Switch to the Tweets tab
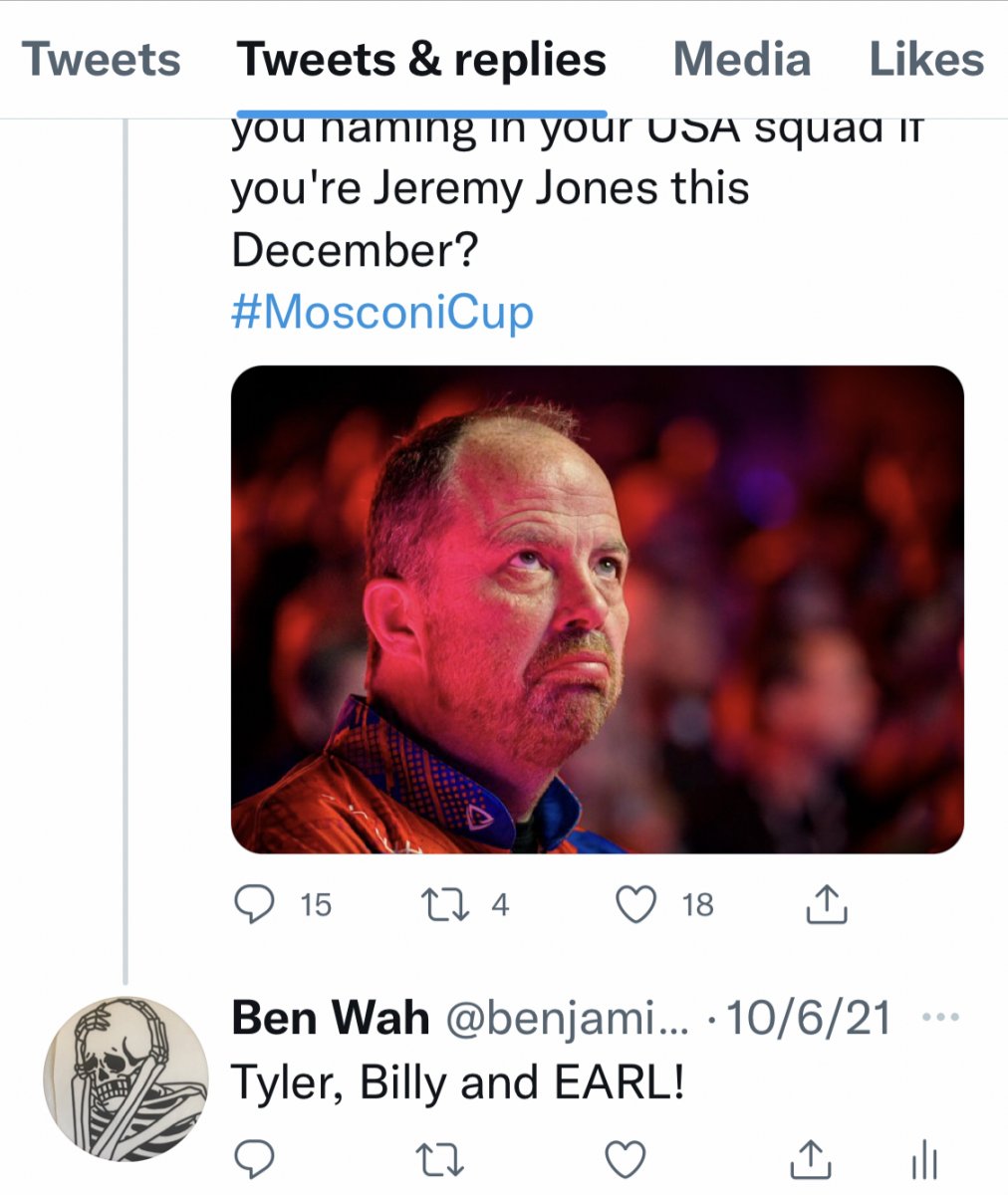 pos(101,60)
